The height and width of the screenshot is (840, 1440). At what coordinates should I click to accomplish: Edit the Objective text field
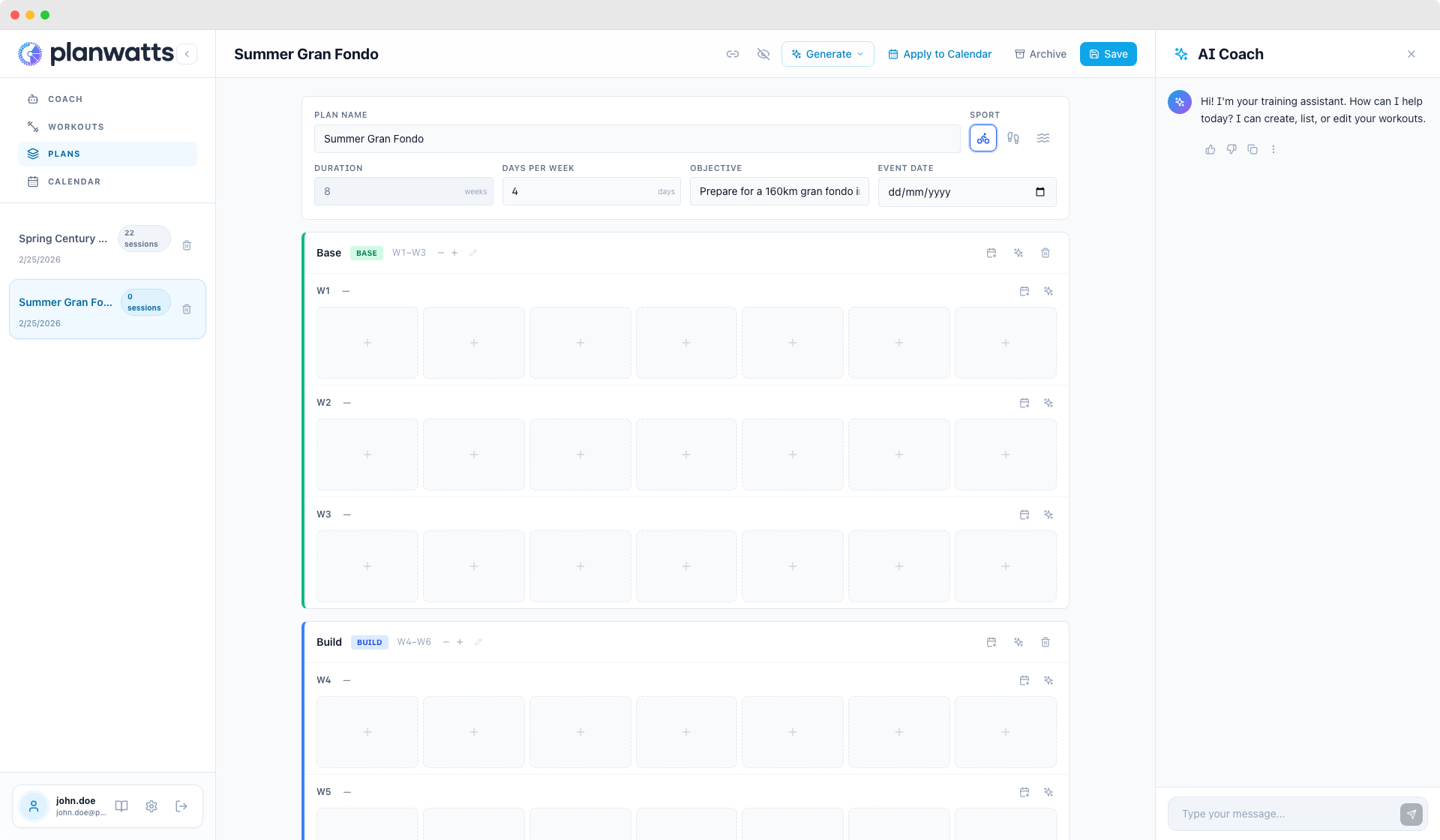click(x=779, y=191)
